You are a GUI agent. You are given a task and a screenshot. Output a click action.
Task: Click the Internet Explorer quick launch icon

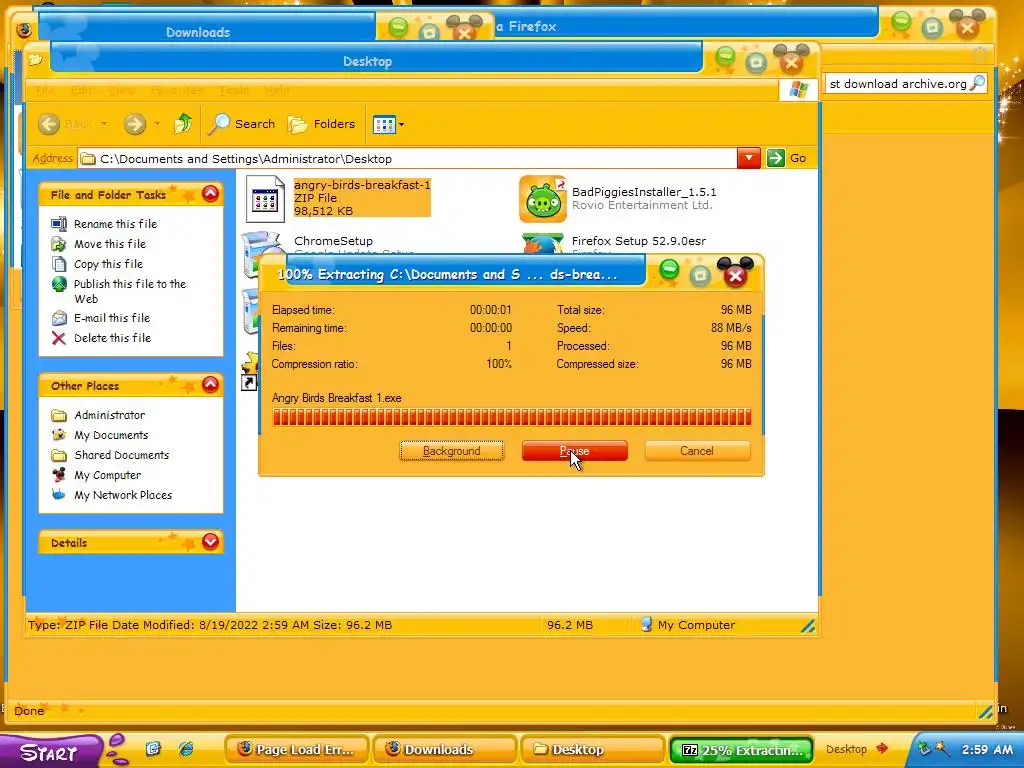click(186, 748)
